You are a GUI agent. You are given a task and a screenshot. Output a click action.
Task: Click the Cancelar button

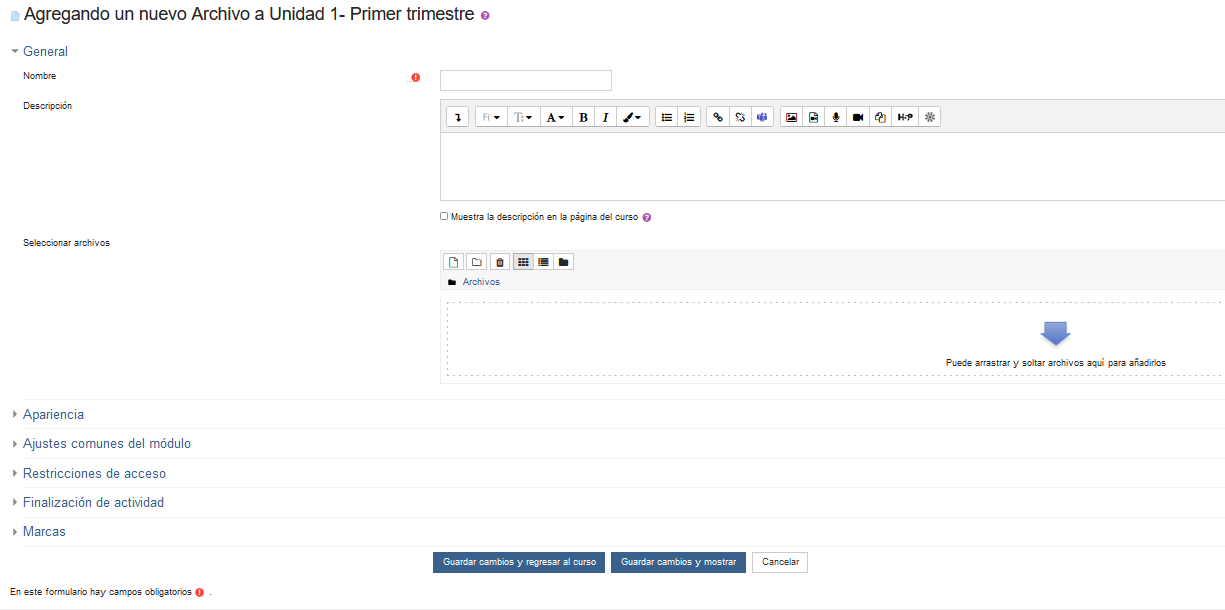point(780,562)
